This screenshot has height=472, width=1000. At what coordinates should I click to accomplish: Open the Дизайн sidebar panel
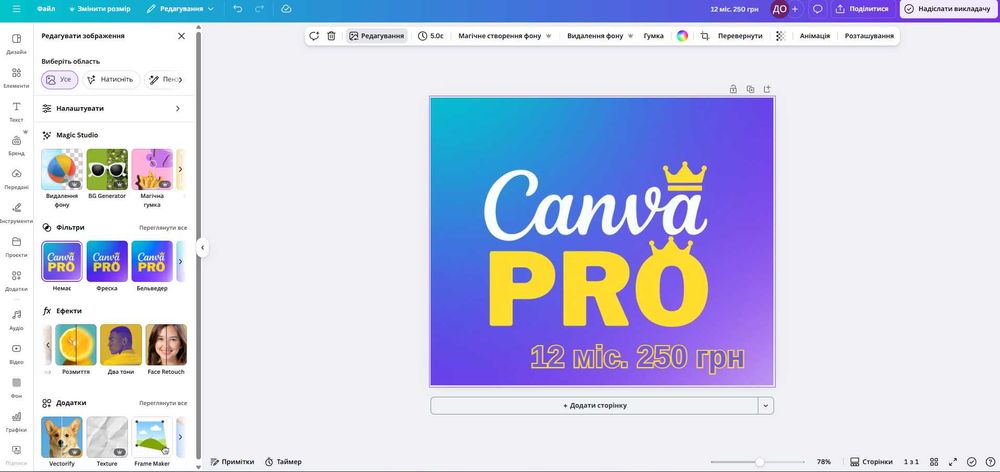coord(17,43)
